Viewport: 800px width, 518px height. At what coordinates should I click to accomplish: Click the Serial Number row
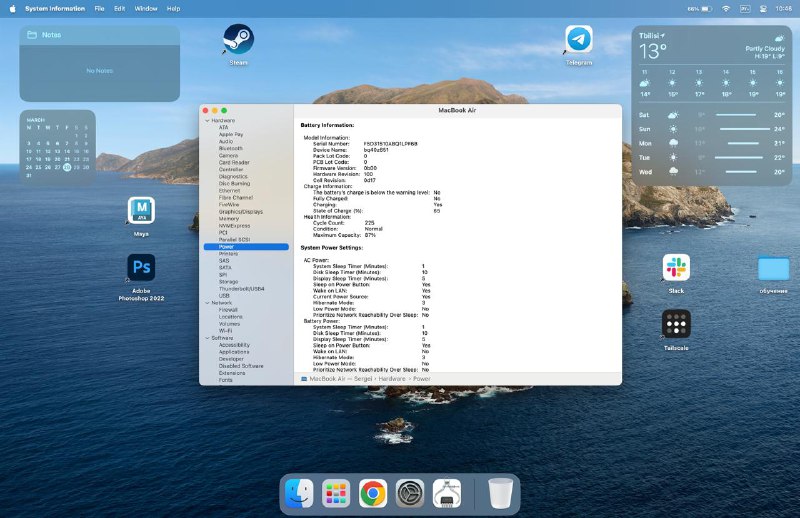(365, 144)
